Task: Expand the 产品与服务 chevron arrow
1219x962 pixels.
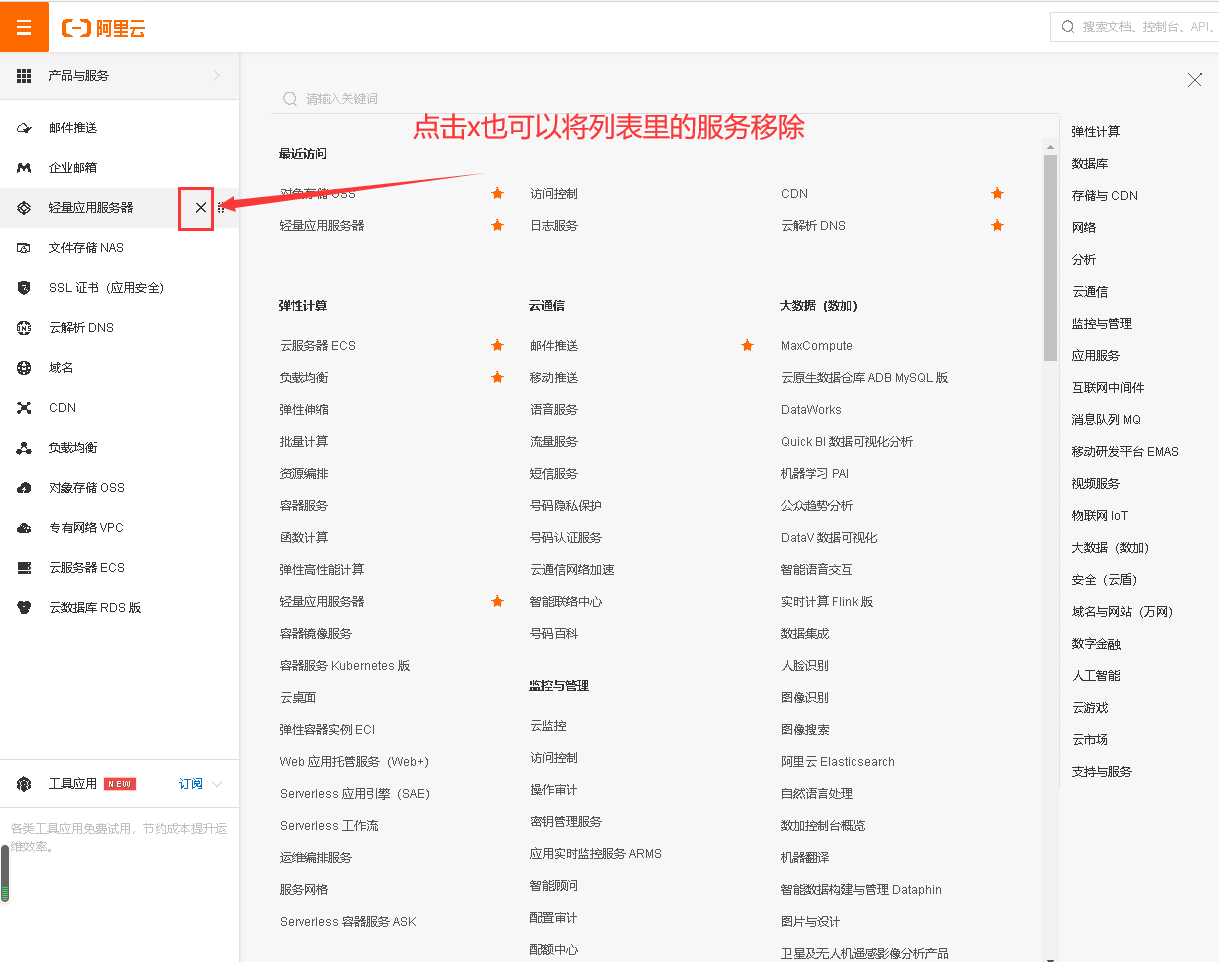Action: (x=216, y=76)
